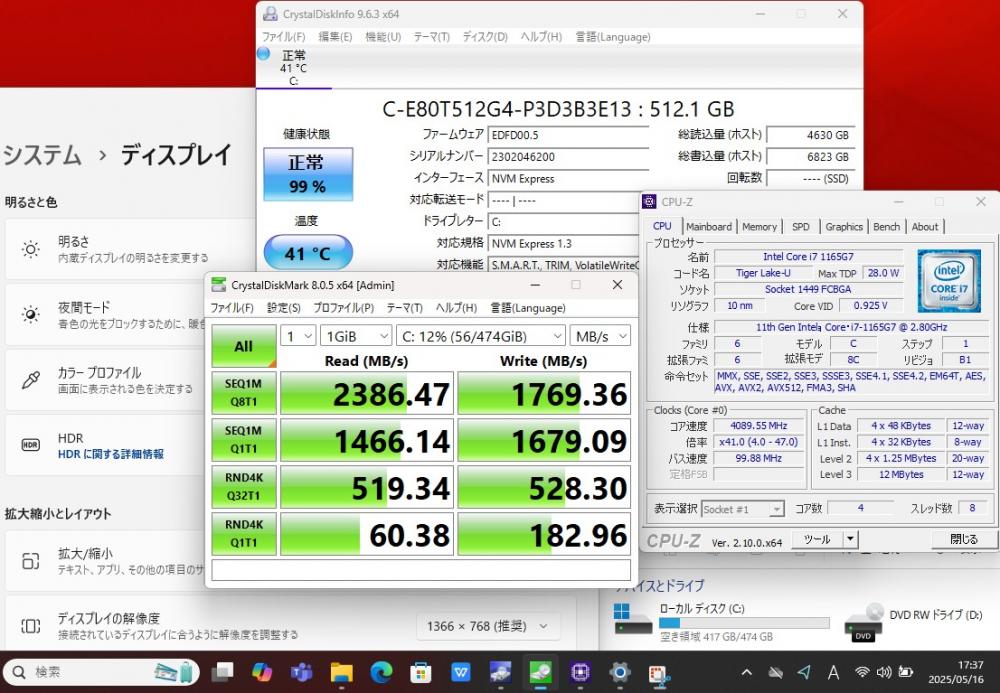This screenshot has height=693, width=1000.
Task: Click the CrystalDiskInfo title bar app icon
Action: (270, 13)
